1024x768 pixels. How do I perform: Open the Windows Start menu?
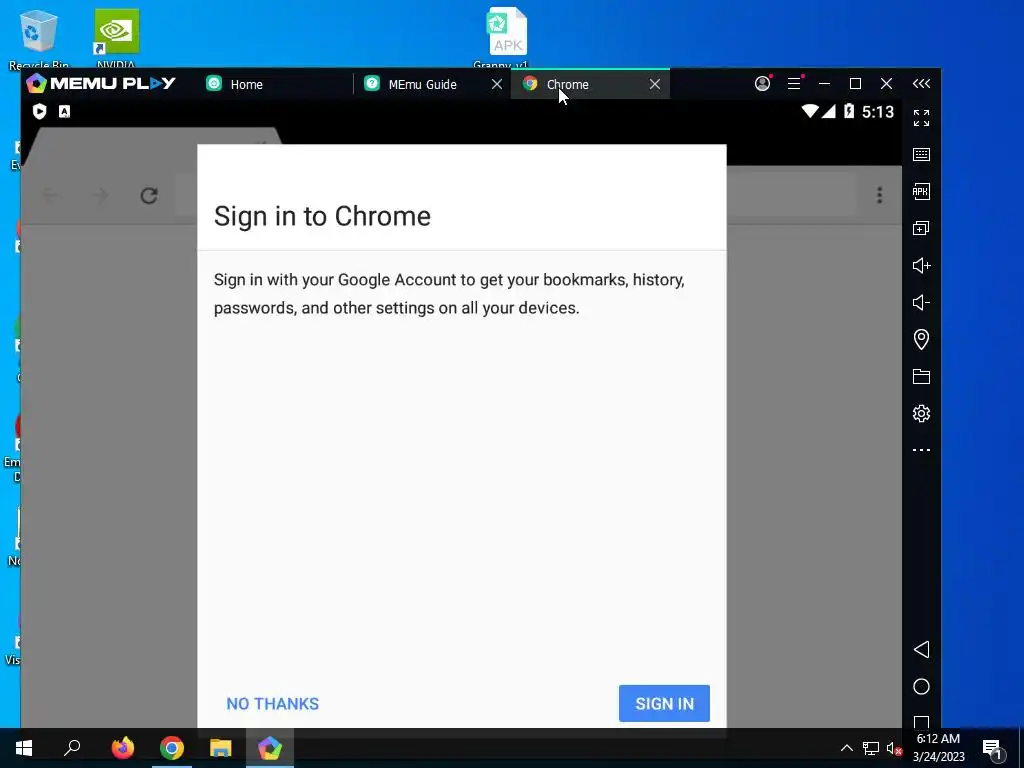point(24,748)
